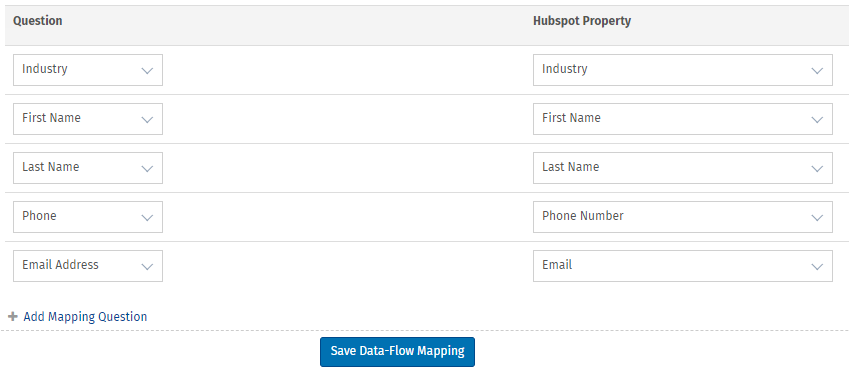Viewport: 849px width, 376px height.
Task: Open the Last Name Hubspot property dropdown
Action: [683, 168]
